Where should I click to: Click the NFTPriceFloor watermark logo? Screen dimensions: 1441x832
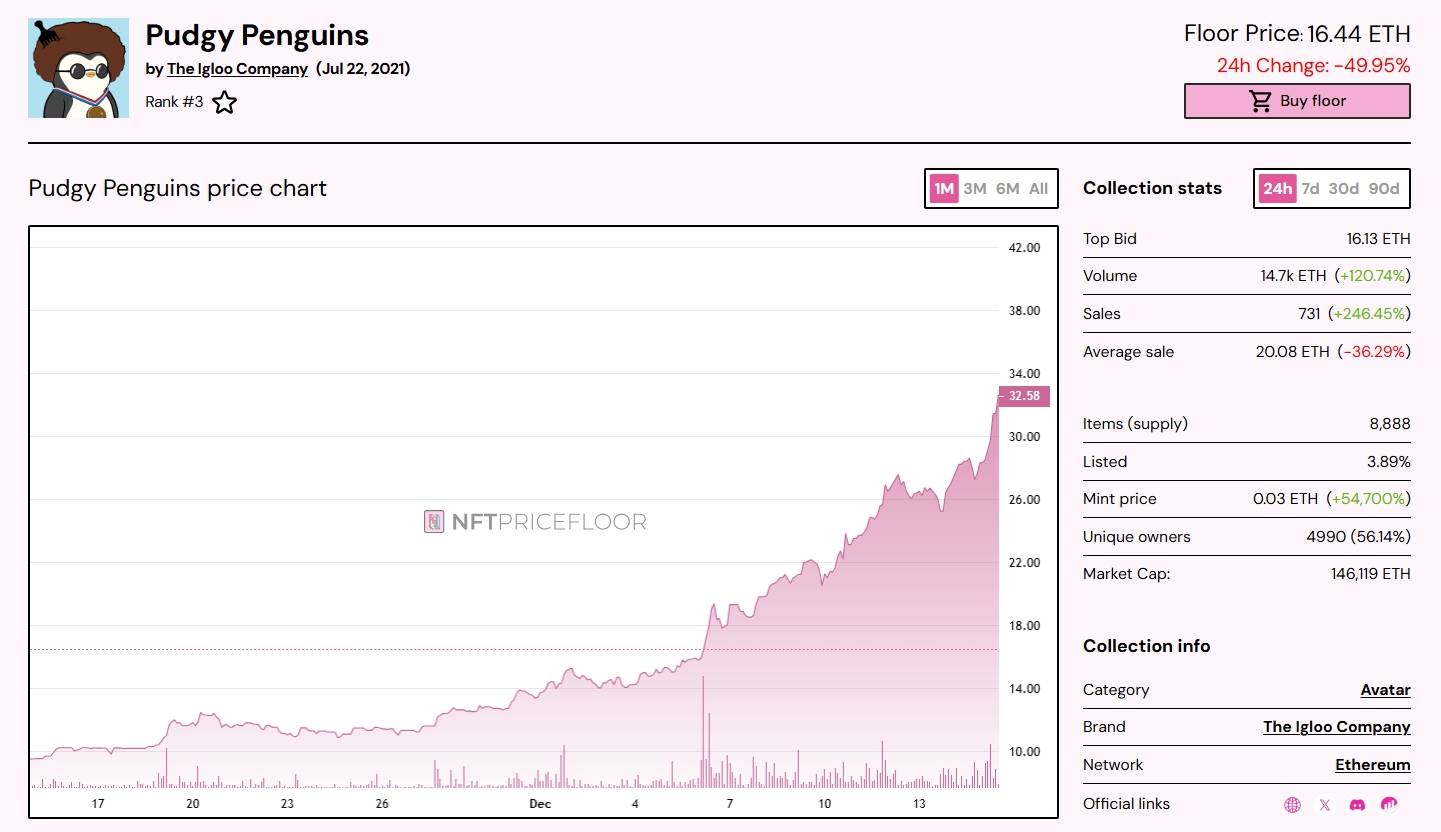[x=535, y=522]
